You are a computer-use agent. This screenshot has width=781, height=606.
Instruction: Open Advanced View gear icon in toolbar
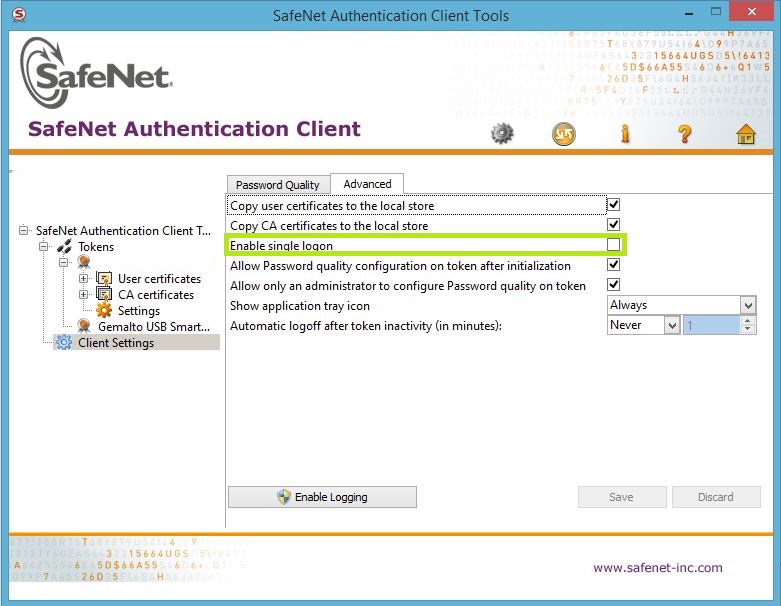(x=502, y=133)
